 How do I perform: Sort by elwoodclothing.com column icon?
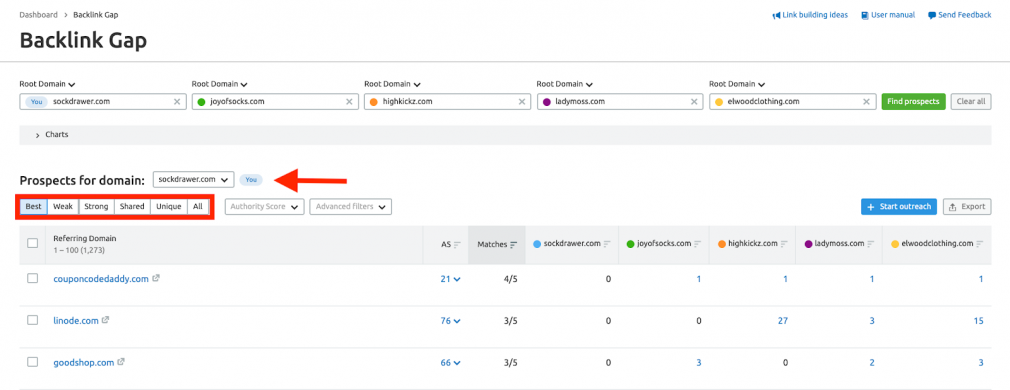[980, 244]
